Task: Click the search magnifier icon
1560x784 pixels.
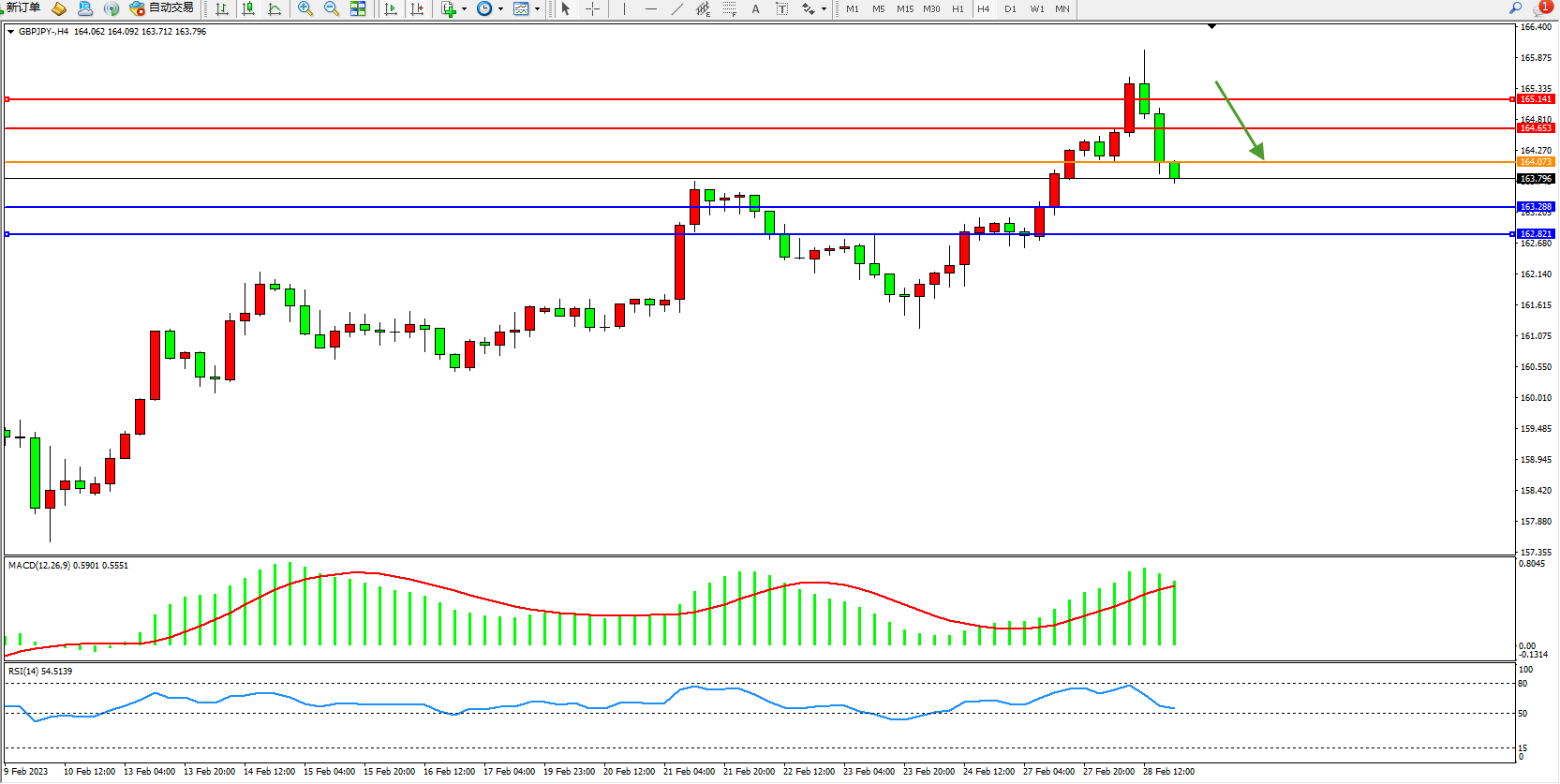Action: [x=1515, y=8]
